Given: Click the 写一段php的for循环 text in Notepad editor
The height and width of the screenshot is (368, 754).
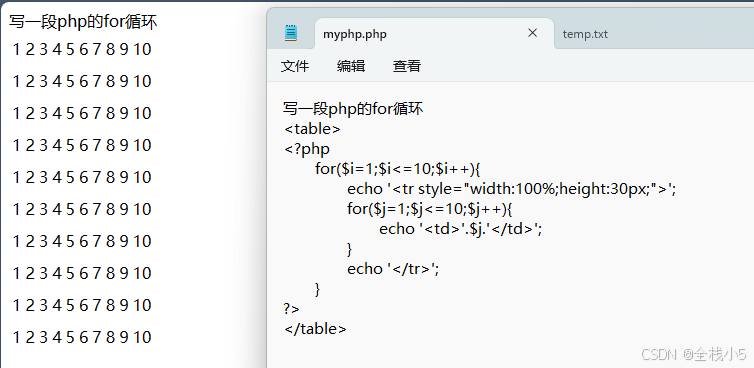Looking at the screenshot, I should (353, 109).
